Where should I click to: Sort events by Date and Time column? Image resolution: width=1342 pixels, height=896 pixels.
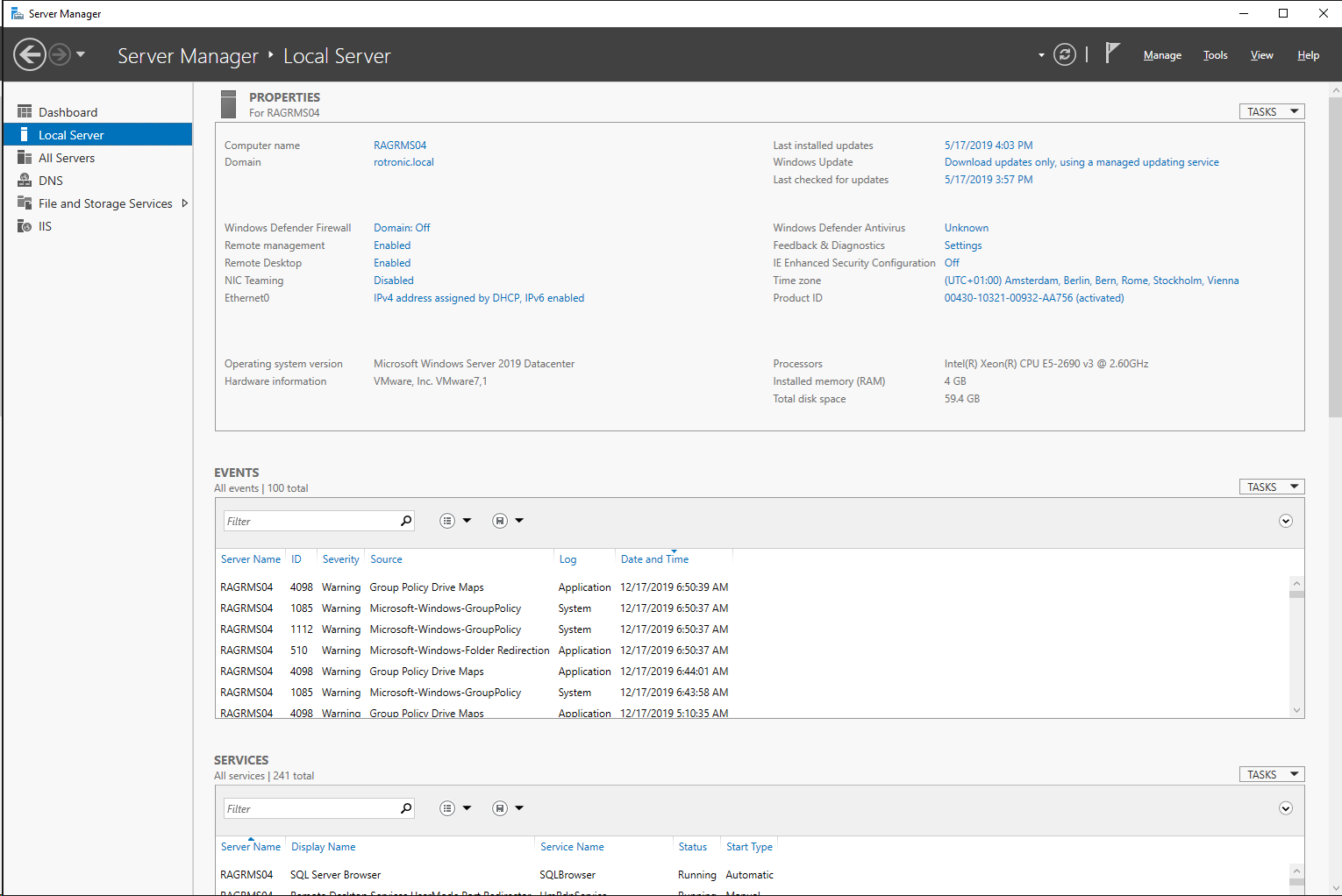point(654,559)
